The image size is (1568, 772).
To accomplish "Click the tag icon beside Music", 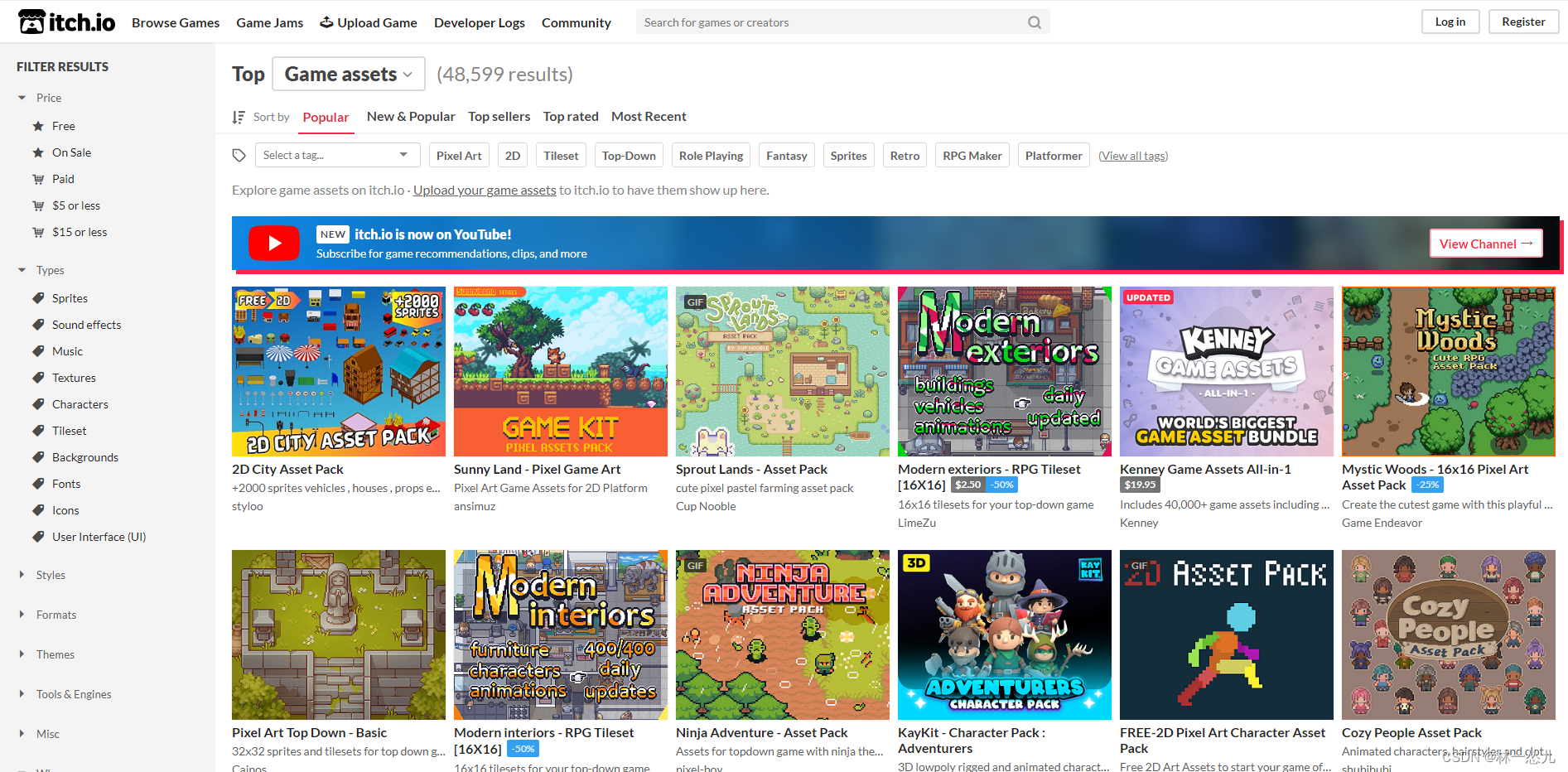I will point(38,351).
